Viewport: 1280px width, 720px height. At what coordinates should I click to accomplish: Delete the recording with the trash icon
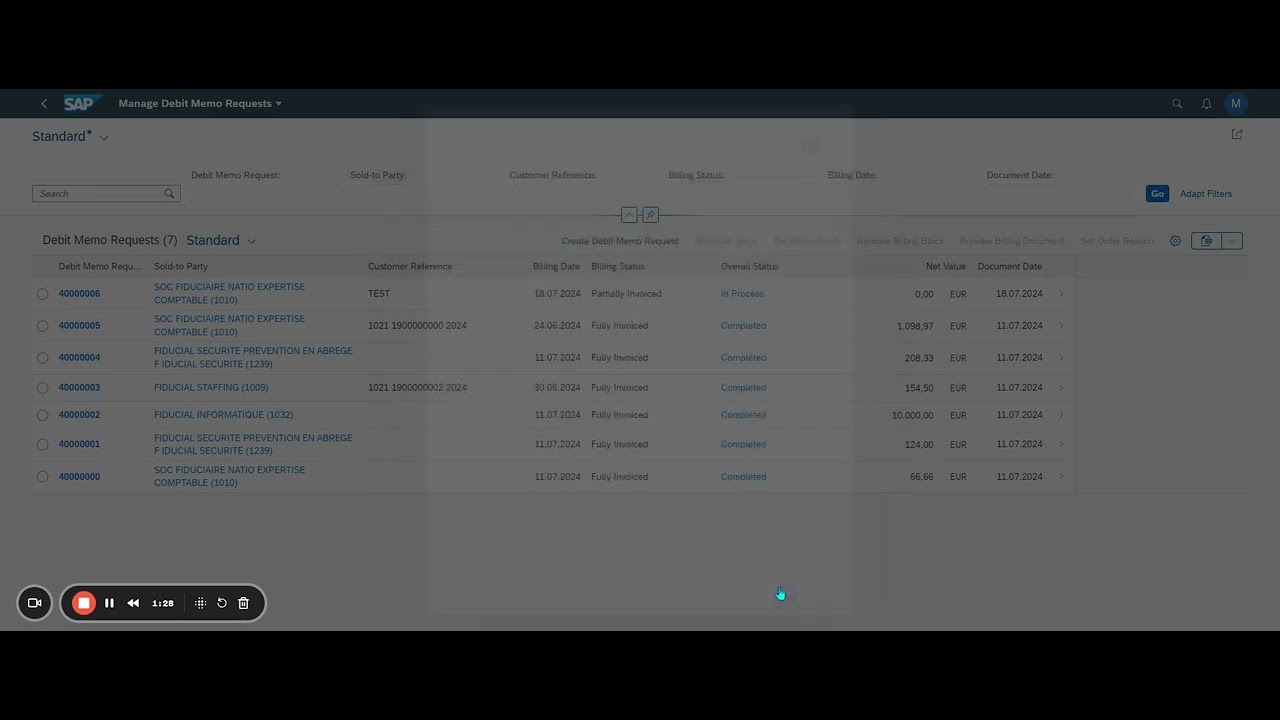[243, 603]
